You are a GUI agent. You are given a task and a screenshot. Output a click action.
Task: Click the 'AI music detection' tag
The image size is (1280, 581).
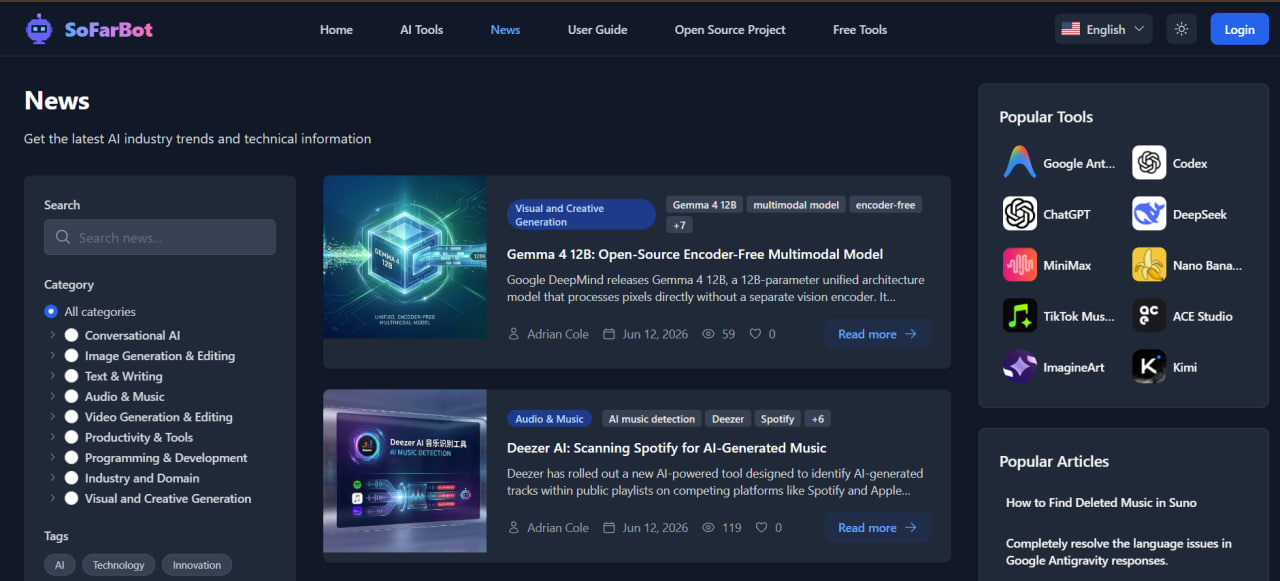652,419
